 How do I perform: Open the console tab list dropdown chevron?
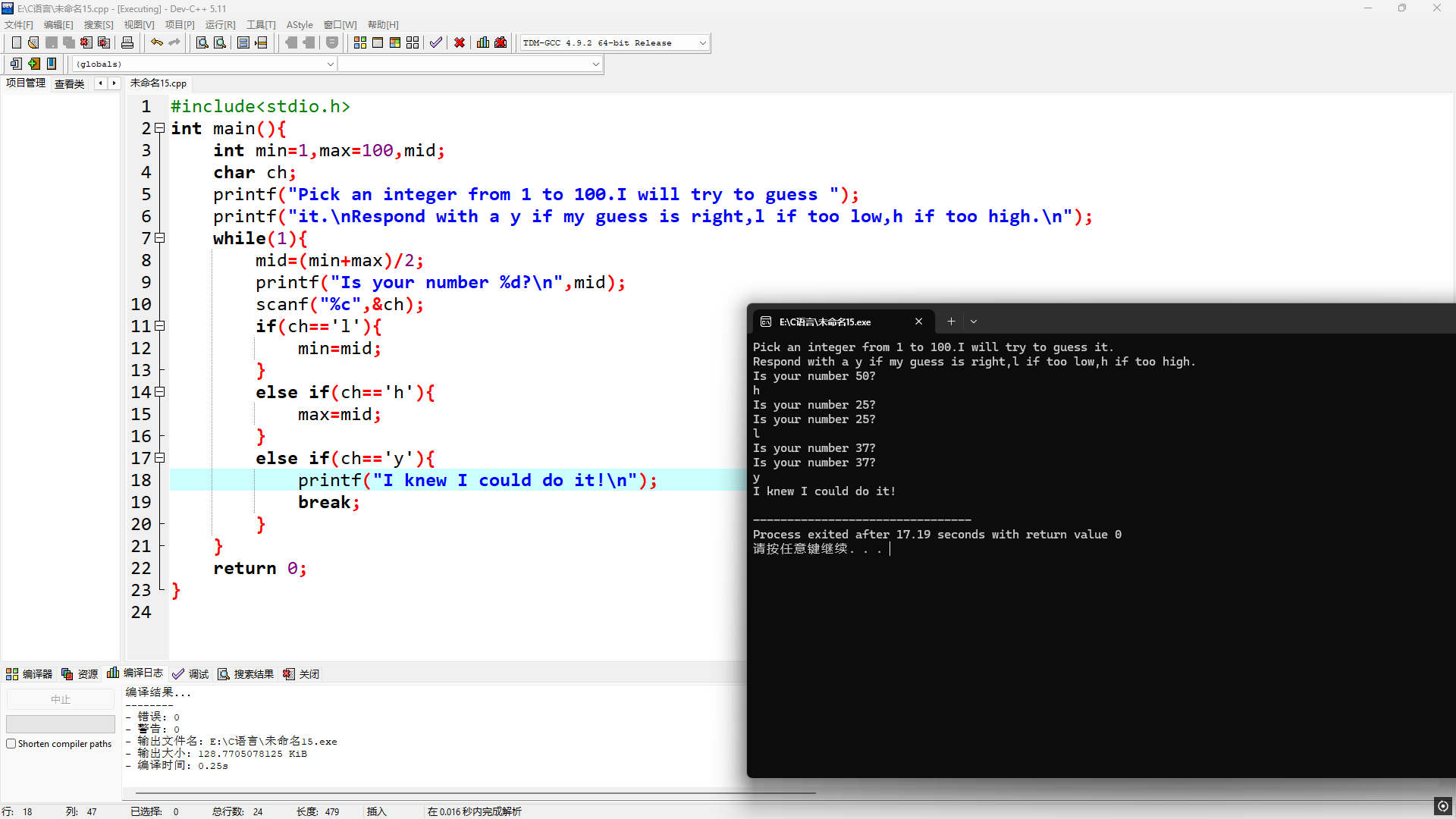click(974, 322)
